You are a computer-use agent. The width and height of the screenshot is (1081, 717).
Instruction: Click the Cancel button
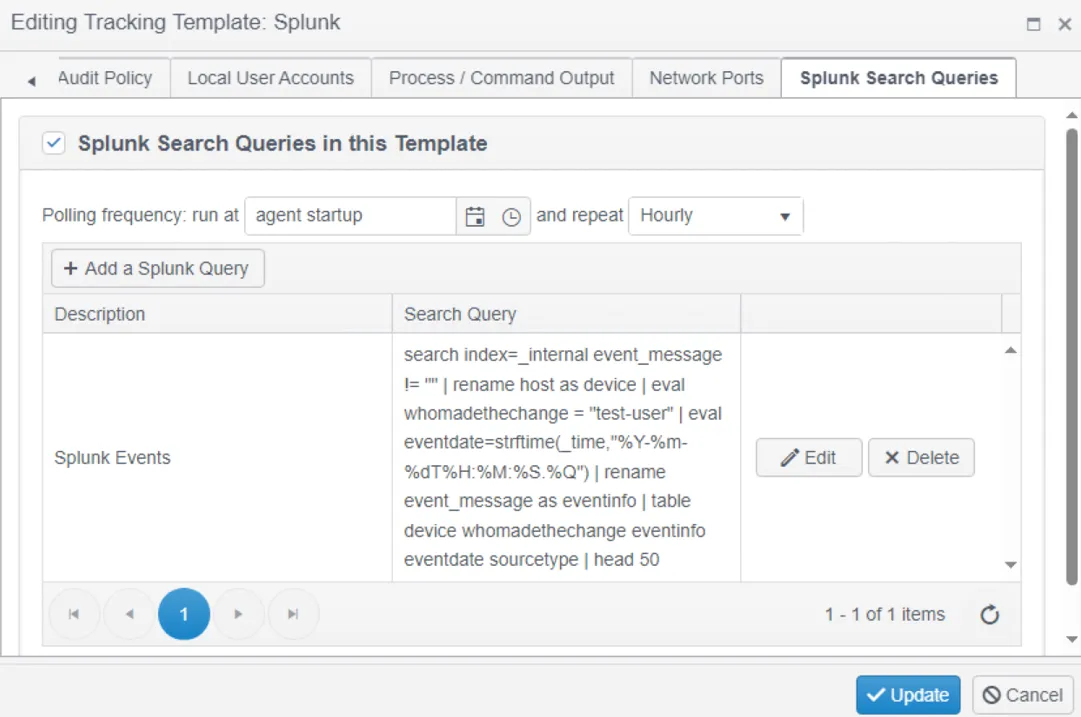click(x=1023, y=695)
